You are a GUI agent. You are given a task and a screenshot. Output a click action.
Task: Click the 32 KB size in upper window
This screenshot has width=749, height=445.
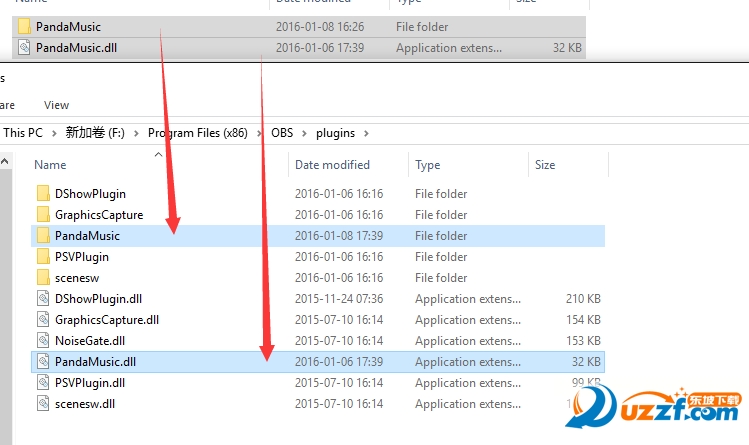coord(567,48)
